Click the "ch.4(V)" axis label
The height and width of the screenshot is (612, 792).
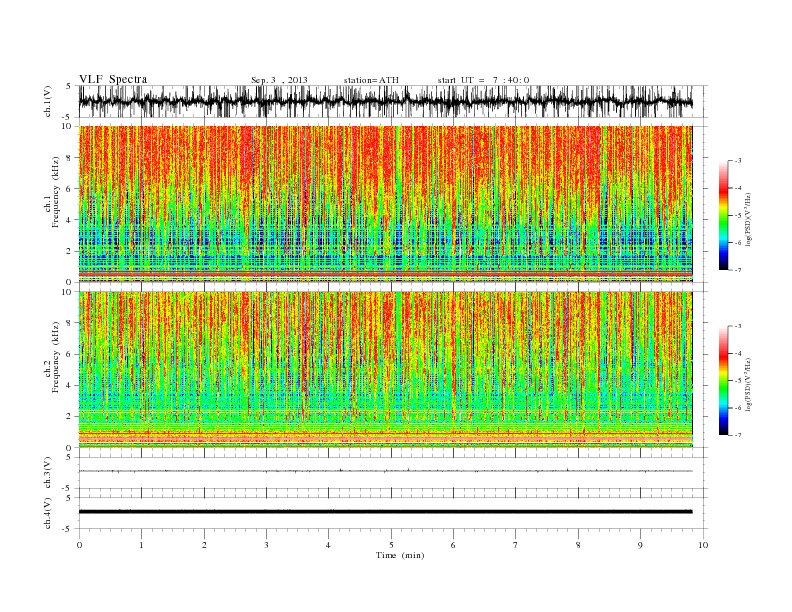click(x=48, y=513)
